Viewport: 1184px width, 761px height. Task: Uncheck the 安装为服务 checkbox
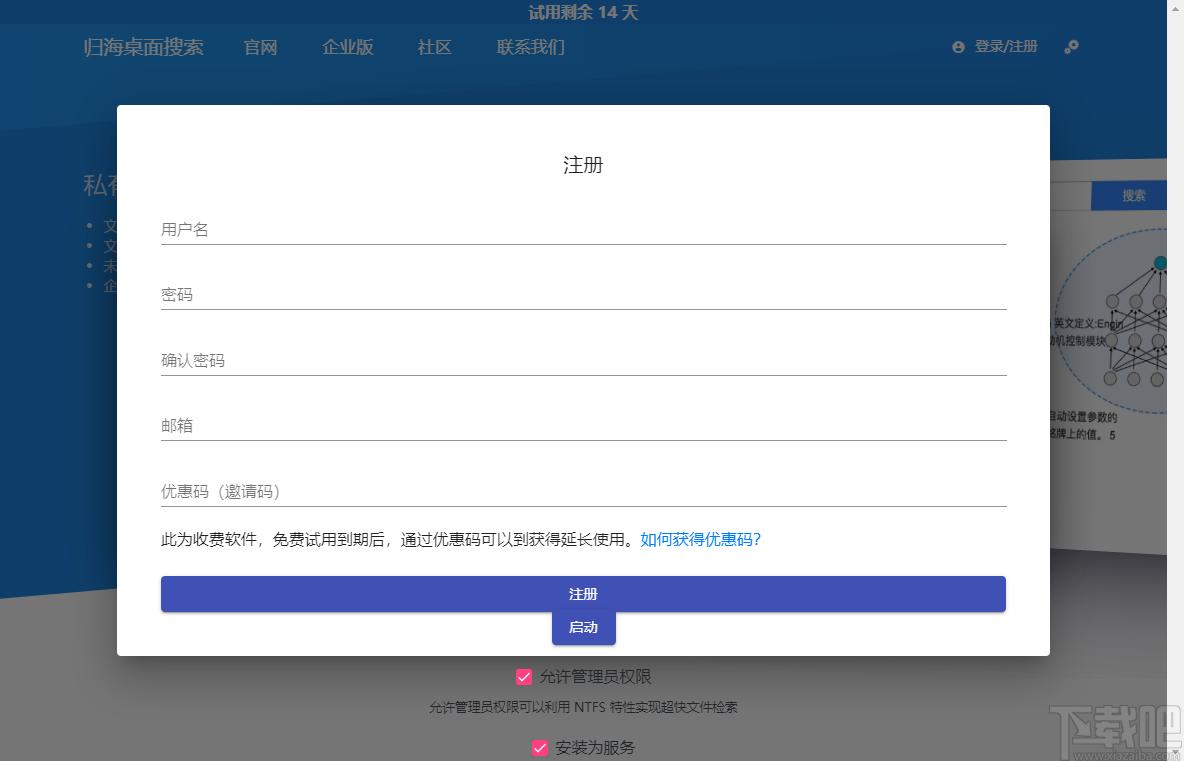540,747
